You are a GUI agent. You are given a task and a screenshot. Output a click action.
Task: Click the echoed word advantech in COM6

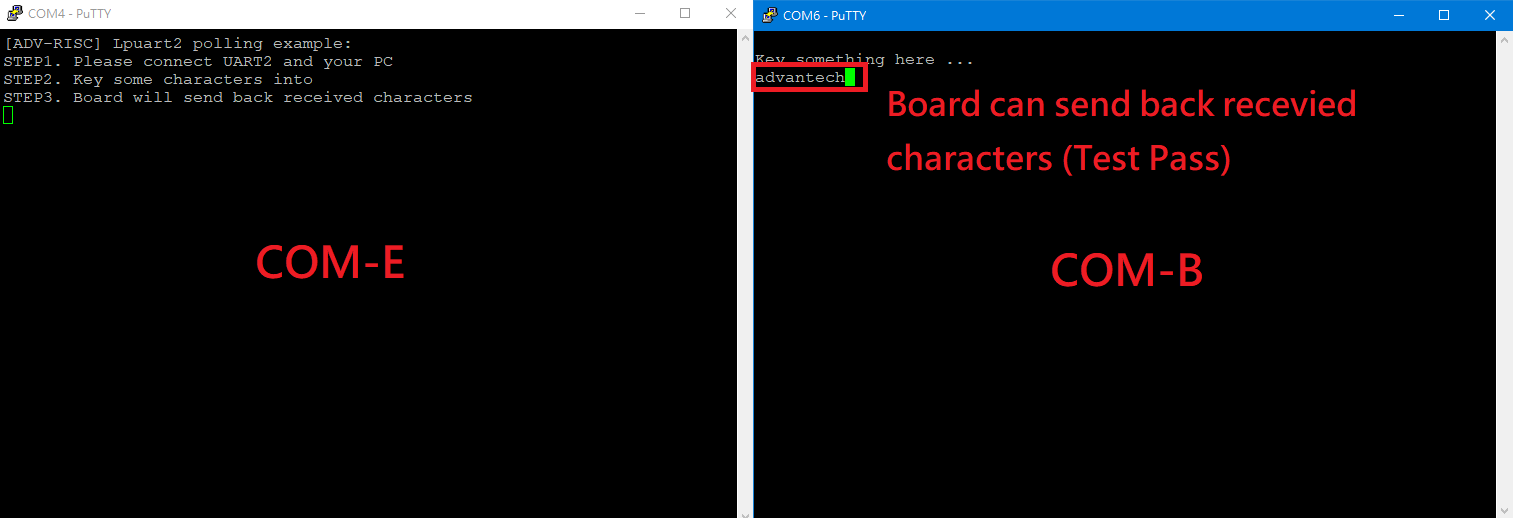[799, 78]
